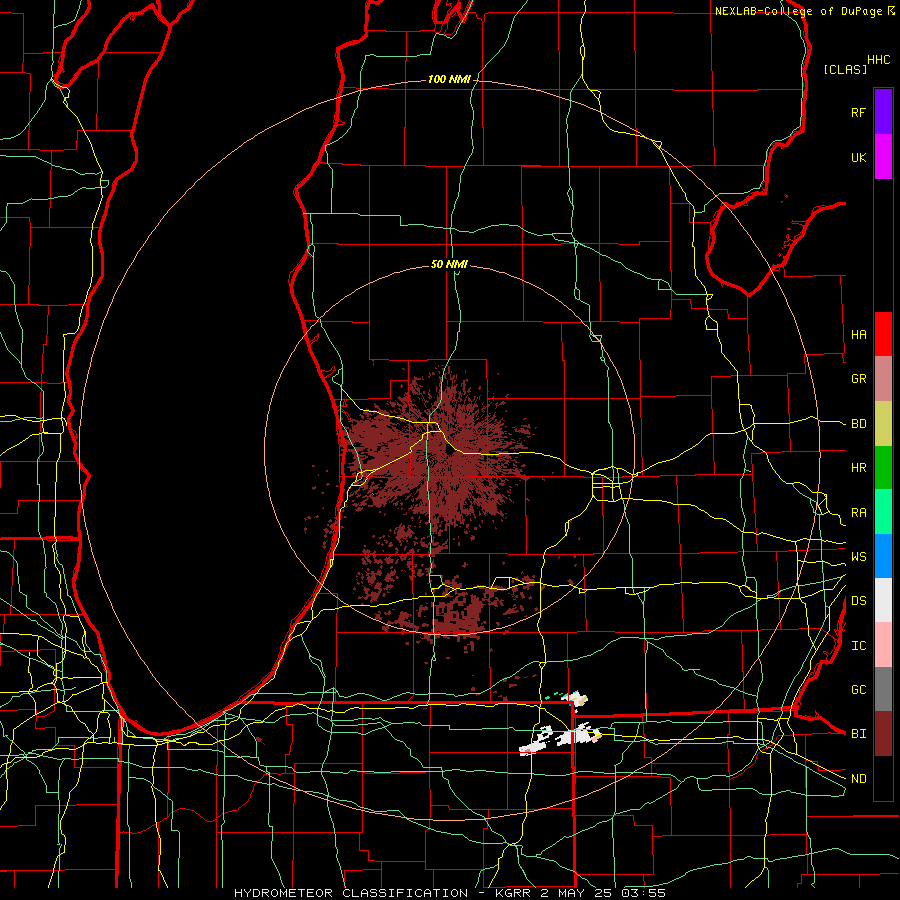This screenshot has height=900, width=900.
Task: Click the RA light green legend swatch
Action: 883,511
